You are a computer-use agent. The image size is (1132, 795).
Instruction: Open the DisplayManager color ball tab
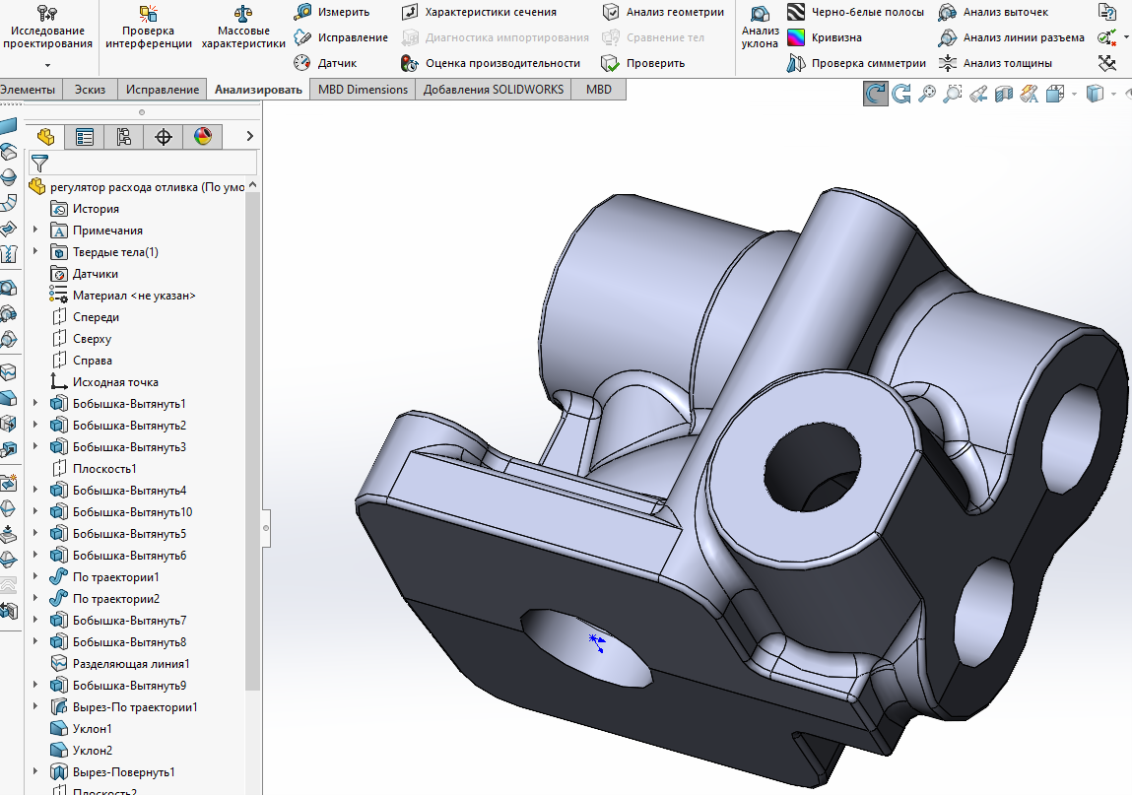coord(203,137)
